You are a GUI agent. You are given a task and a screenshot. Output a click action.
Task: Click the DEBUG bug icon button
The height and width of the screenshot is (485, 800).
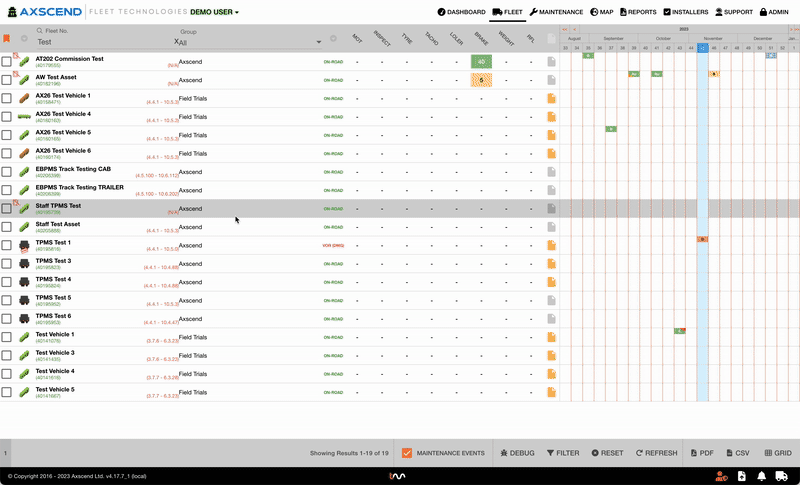tap(516, 453)
